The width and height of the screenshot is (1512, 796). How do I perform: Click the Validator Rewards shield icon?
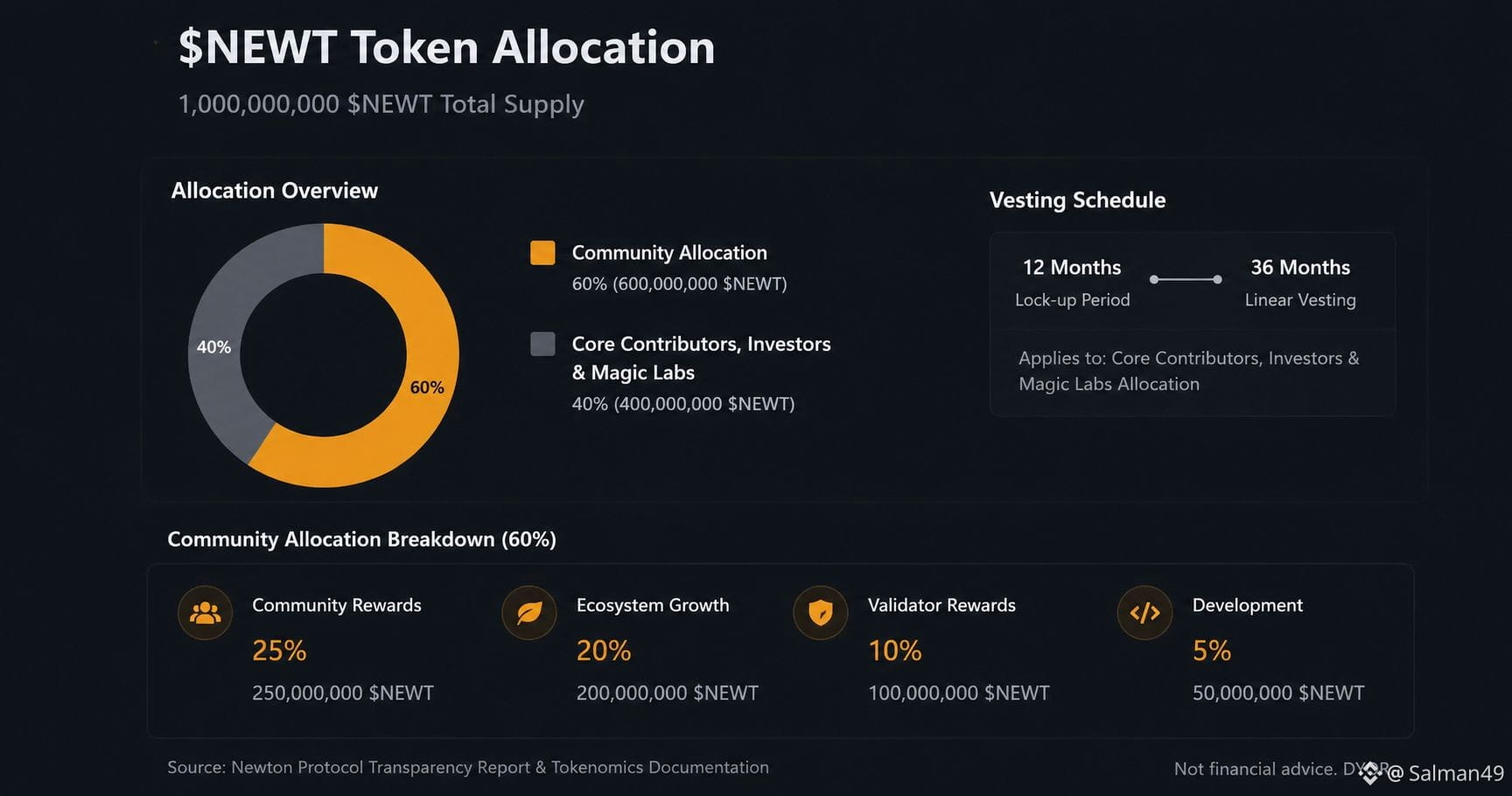click(820, 612)
